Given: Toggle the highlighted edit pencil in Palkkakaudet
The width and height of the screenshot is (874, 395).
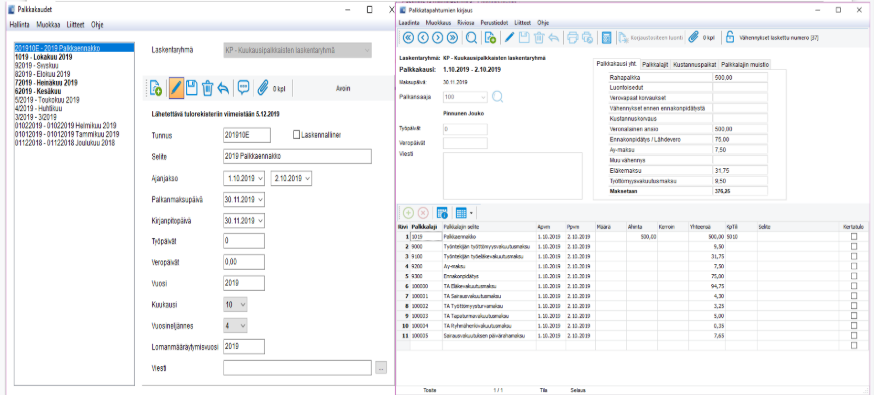Looking at the screenshot, I should 177,87.
